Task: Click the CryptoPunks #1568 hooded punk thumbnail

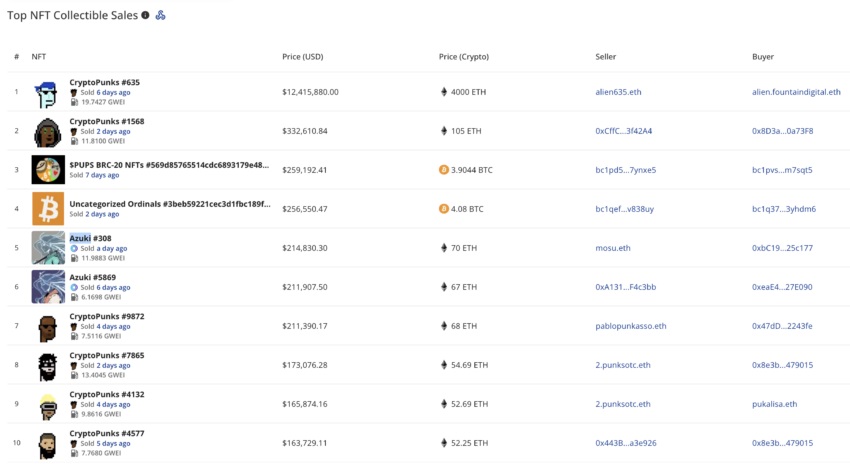Action: 48,131
